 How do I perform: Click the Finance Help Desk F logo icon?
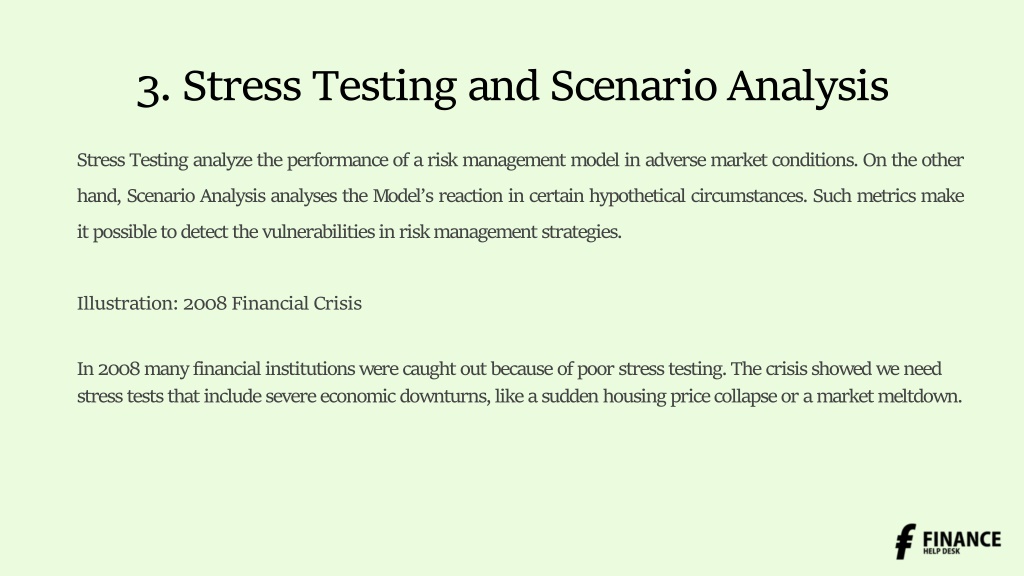tap(906, 541)
